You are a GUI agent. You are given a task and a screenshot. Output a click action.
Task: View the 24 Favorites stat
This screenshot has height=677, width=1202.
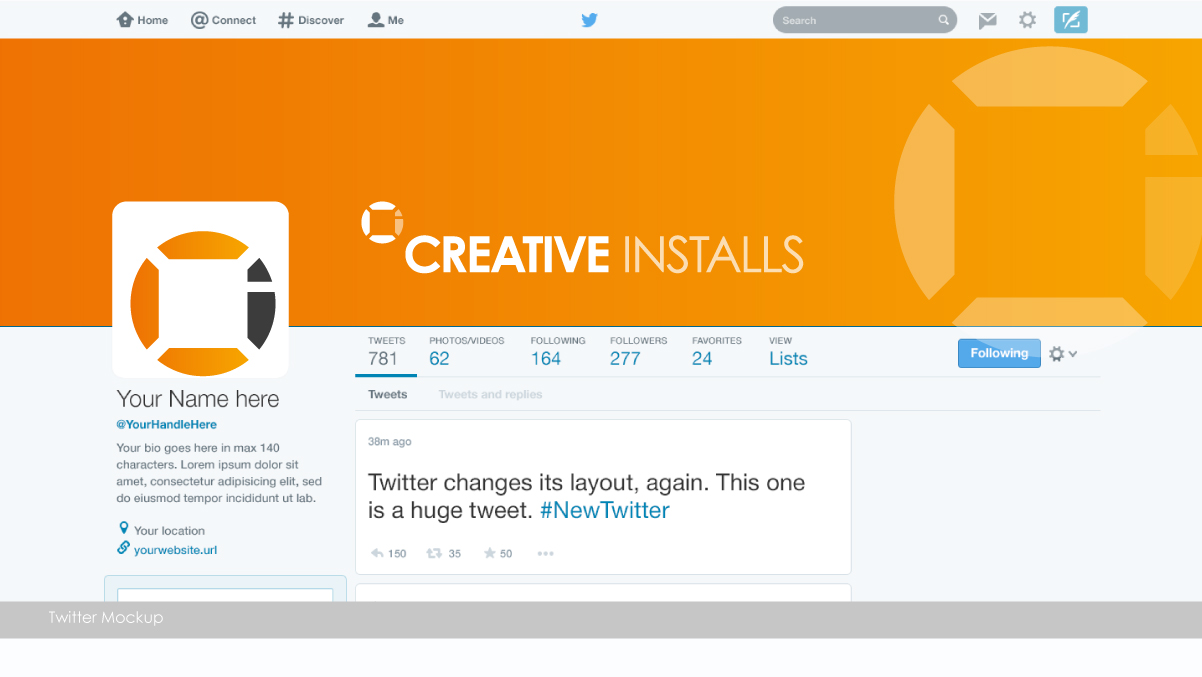coord(717,352)
